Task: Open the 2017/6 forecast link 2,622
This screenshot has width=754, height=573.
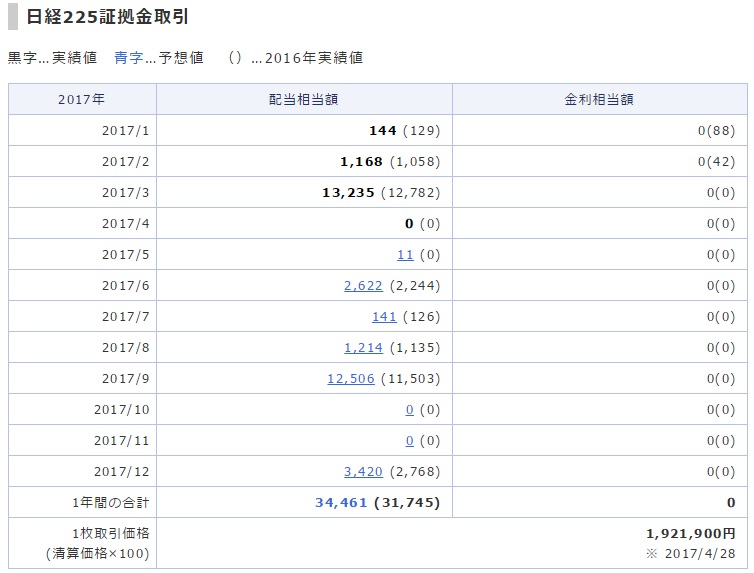Action: click(363, 286)
